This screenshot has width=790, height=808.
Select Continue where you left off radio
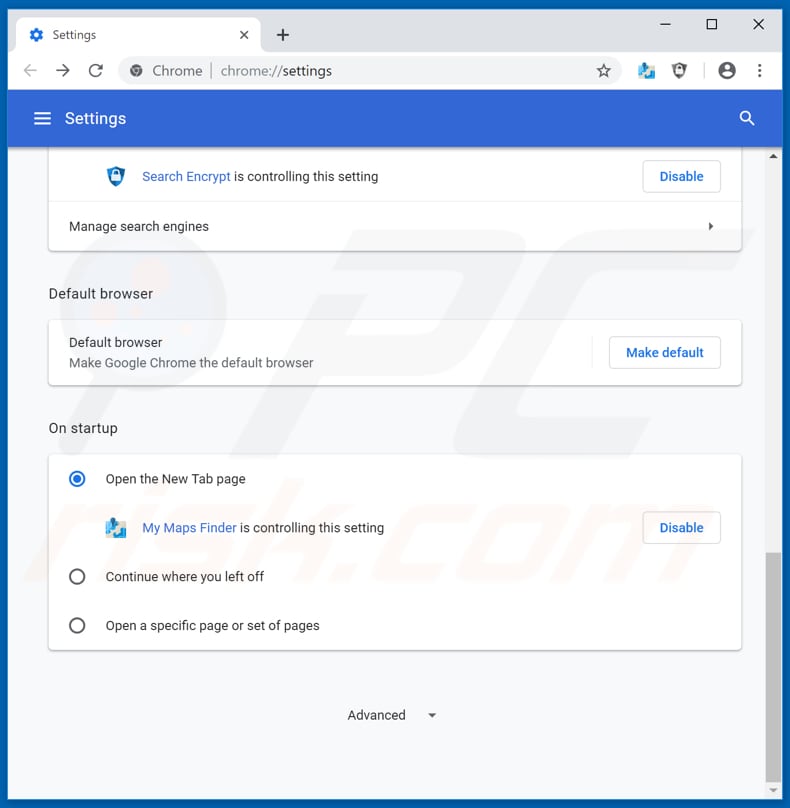coord(77,577)
